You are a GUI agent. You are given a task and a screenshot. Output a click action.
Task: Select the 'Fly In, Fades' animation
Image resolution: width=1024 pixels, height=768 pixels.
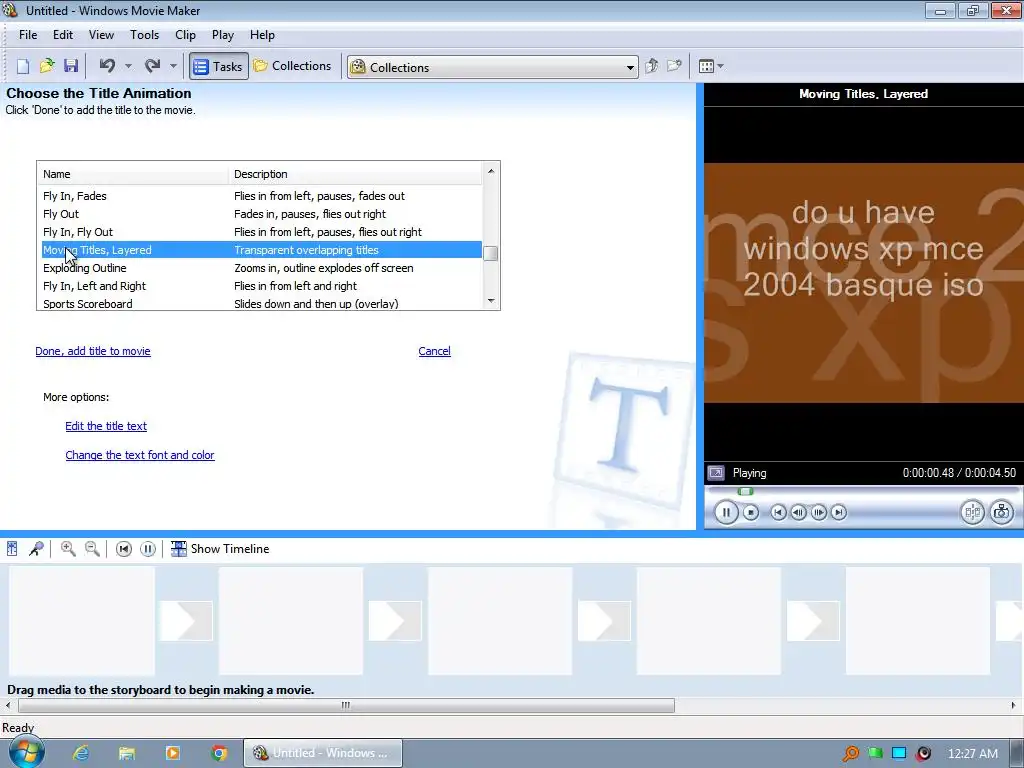(262, 196)
